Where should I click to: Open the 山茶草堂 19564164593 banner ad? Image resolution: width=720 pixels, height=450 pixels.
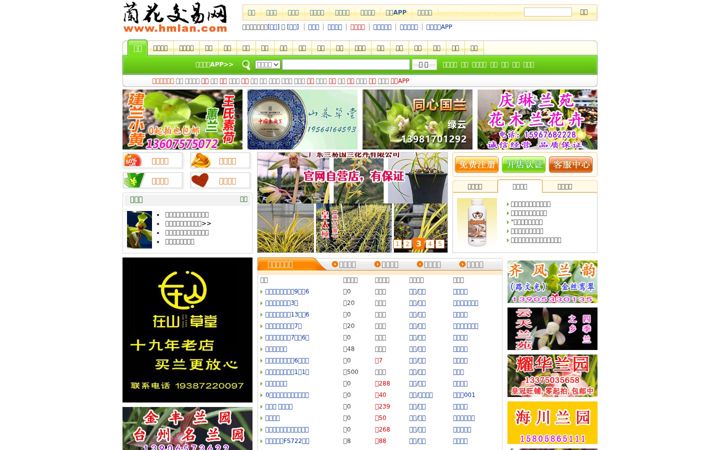click(x=302, y=119)
